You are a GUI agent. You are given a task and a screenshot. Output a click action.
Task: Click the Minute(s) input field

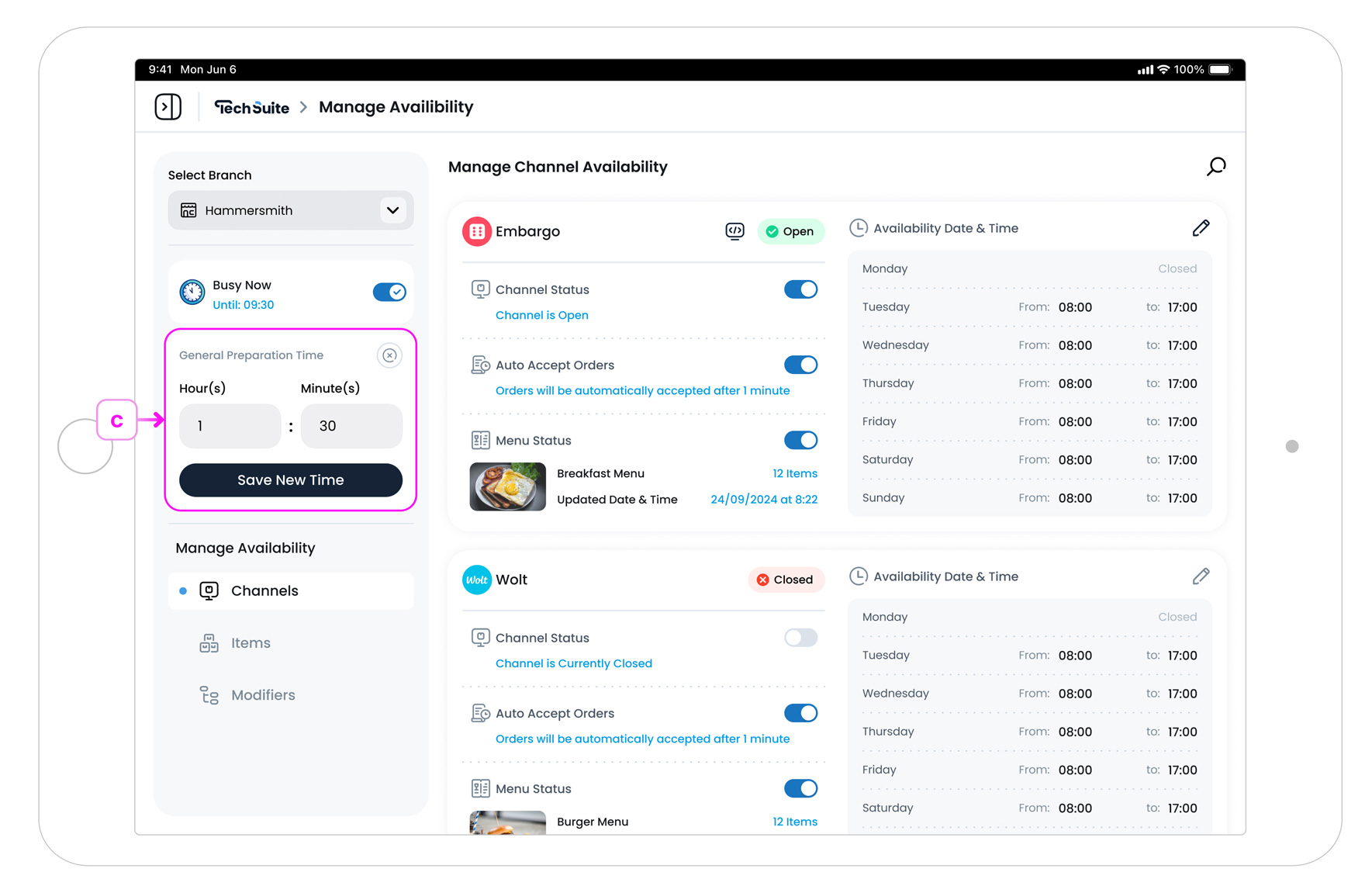coord(351,426)
